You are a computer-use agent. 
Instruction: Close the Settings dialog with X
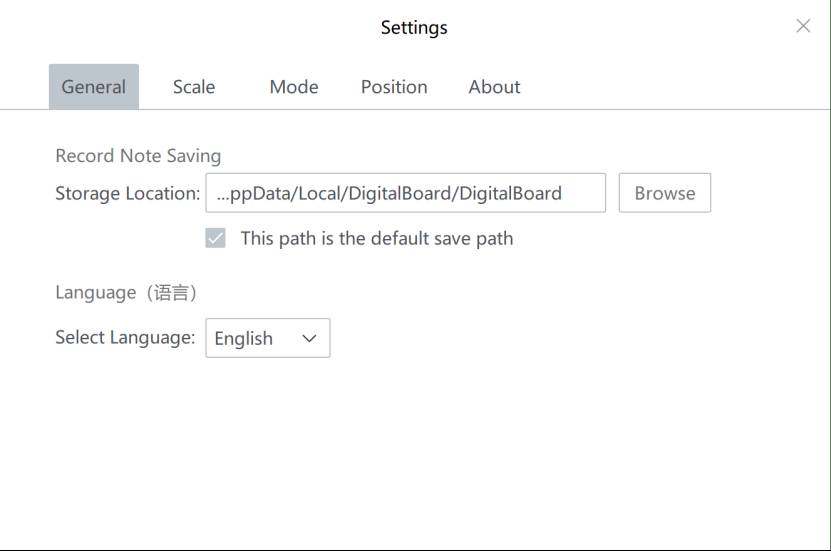803,25
